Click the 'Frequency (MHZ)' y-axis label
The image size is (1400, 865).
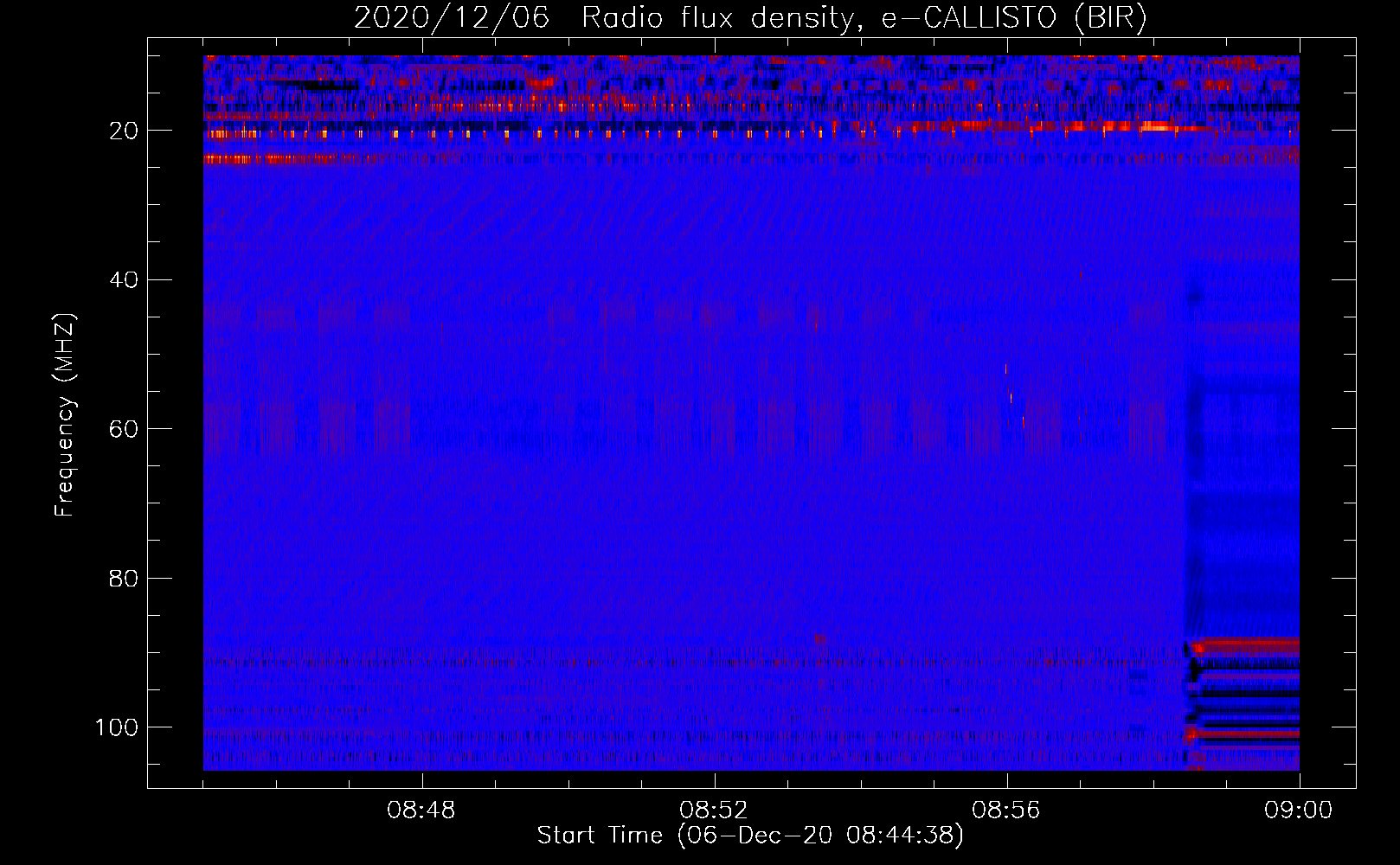pos(65,415)
